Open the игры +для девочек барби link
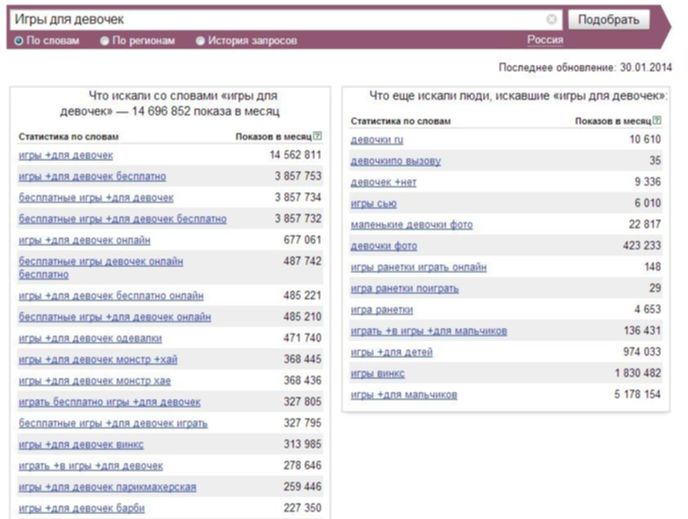The width and height of the screenshot is (688, 519). (82, 508)
